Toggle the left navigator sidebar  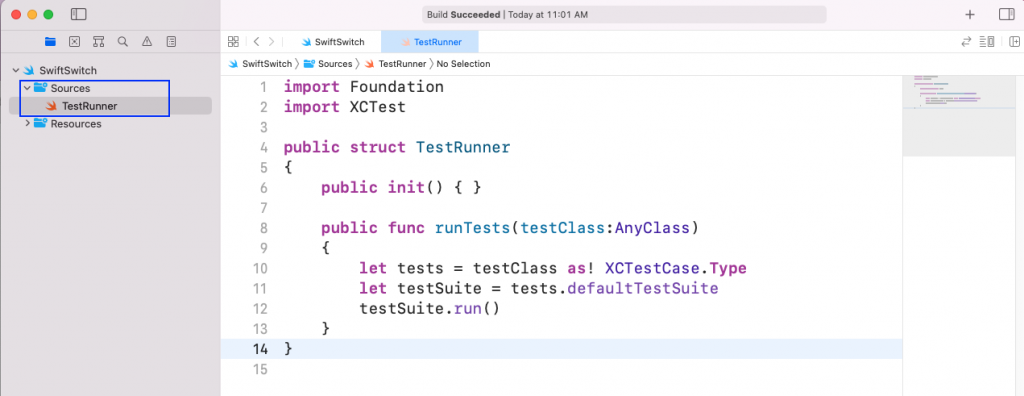tap(78, 14)
